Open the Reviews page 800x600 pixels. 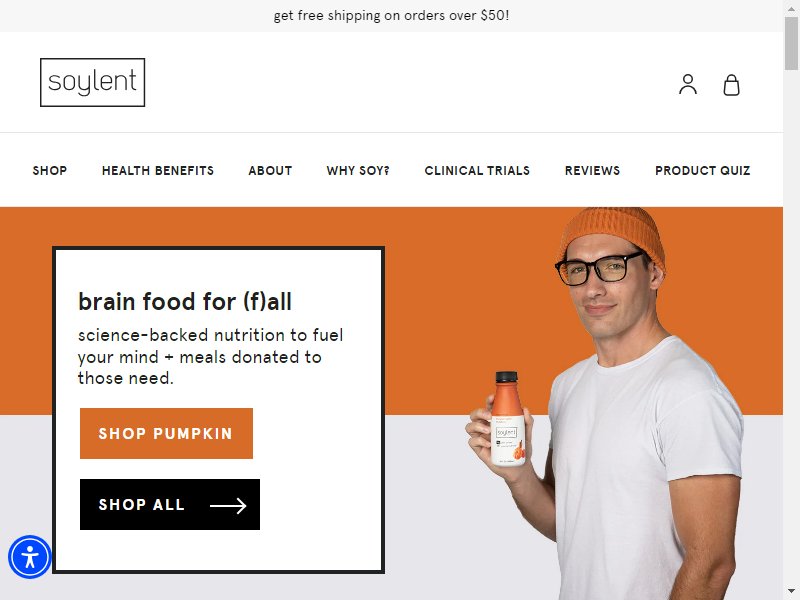(592, 170)
